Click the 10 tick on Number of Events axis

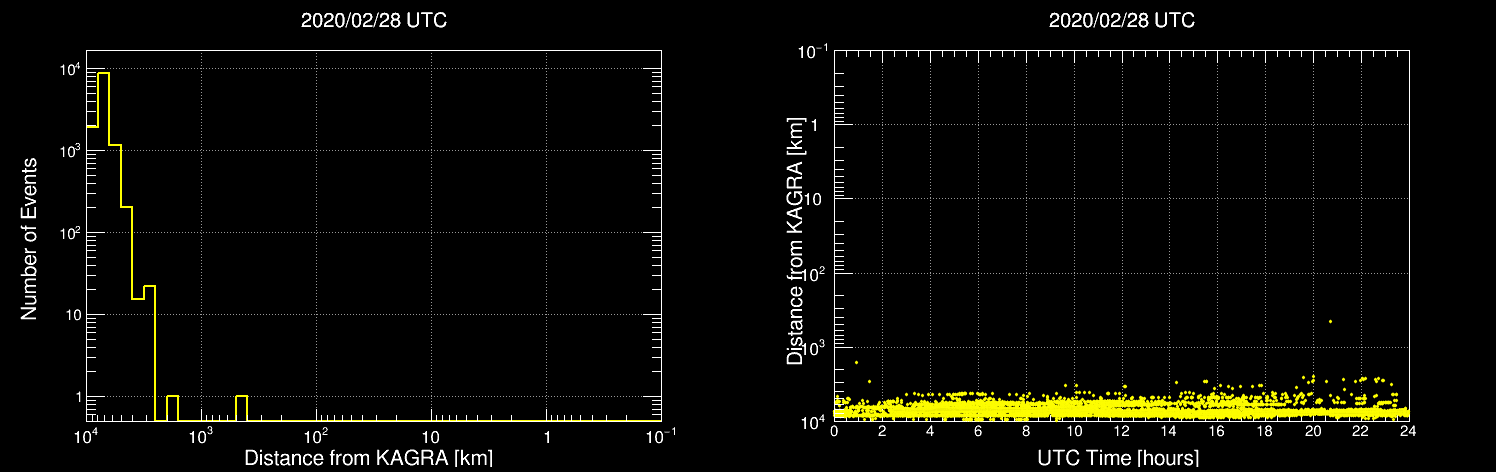click(x=72, y=315)
